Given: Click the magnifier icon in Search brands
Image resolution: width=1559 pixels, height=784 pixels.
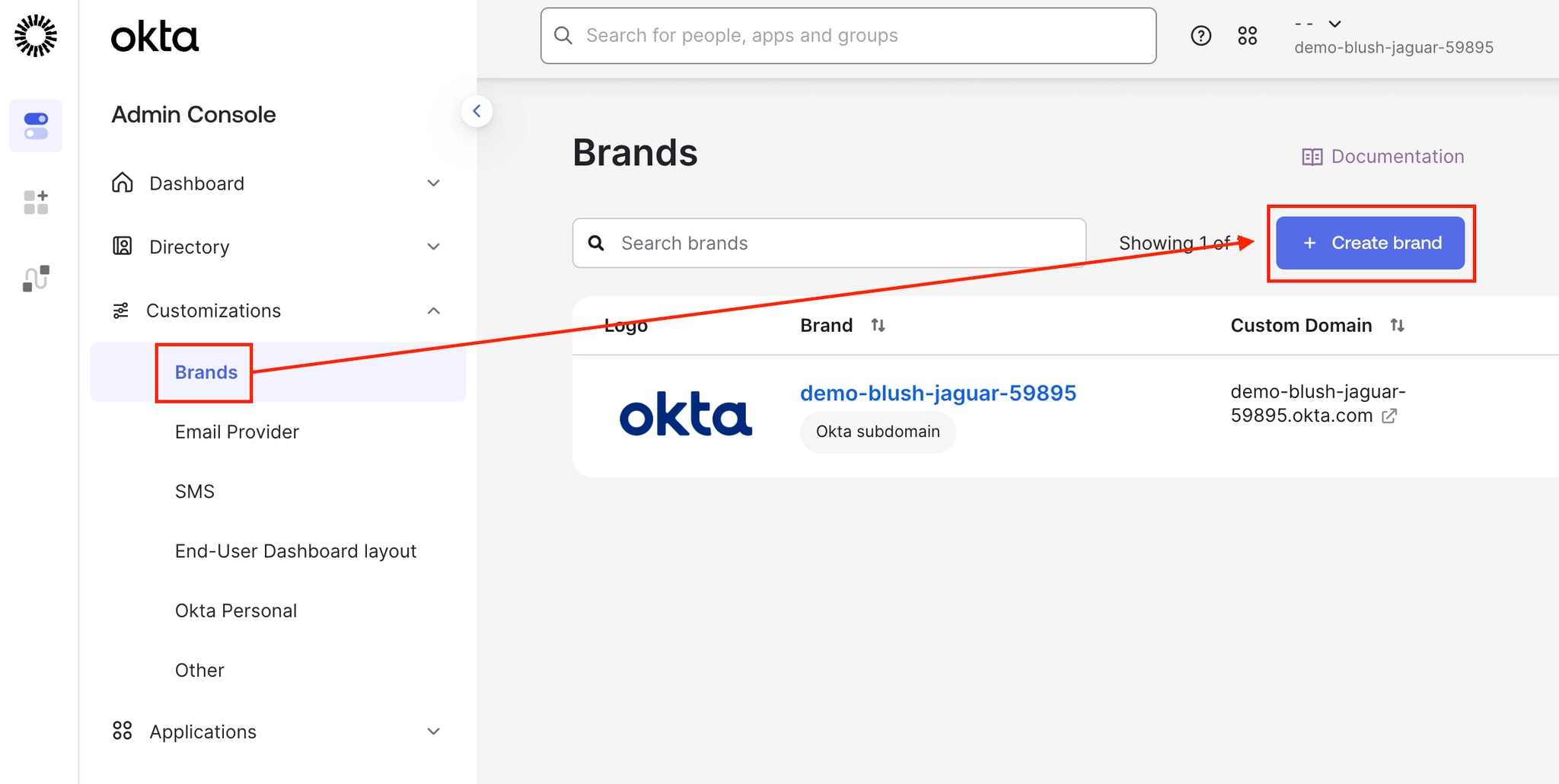Looking at the screenshot, I should point(597,243).
